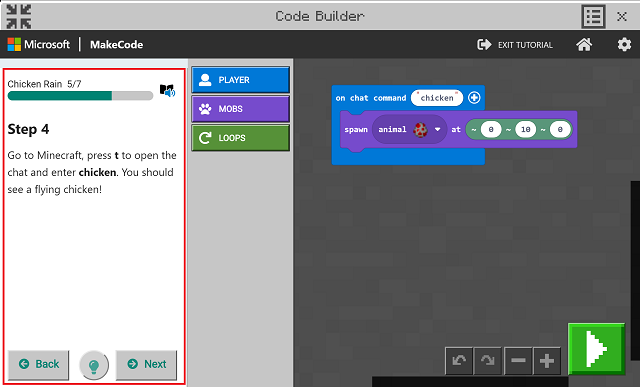
Task: Open the Mobs blocks category
Action: [241, 109]
